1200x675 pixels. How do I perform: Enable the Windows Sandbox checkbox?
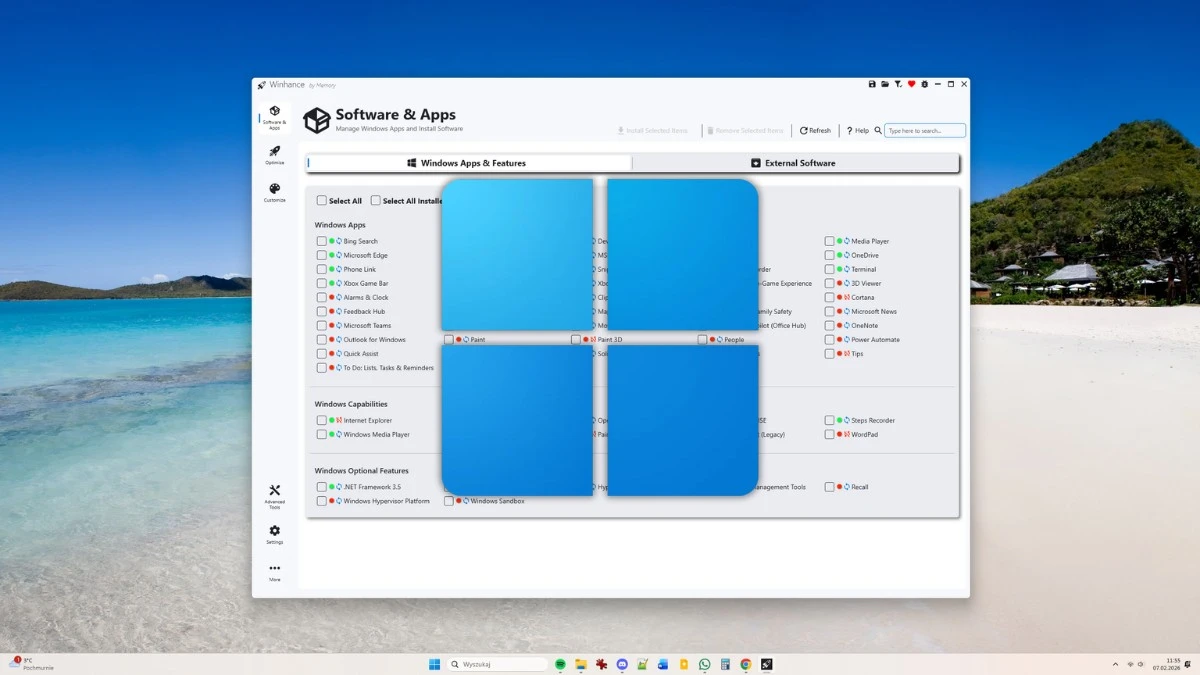pos(448,500)
